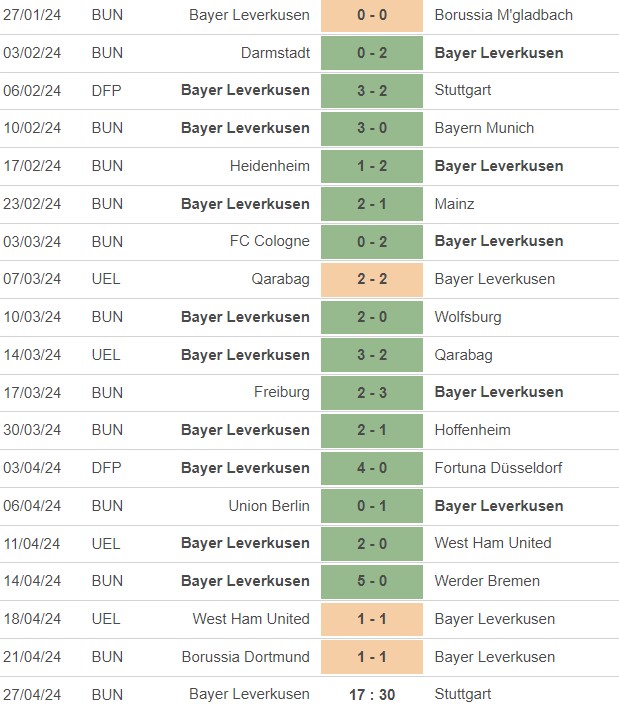Image resolution: width=619 pixels, height=709 pixels.
Task: Open the Werder Bremen team link
Action: pyautogui.click(x=487, y=581)
